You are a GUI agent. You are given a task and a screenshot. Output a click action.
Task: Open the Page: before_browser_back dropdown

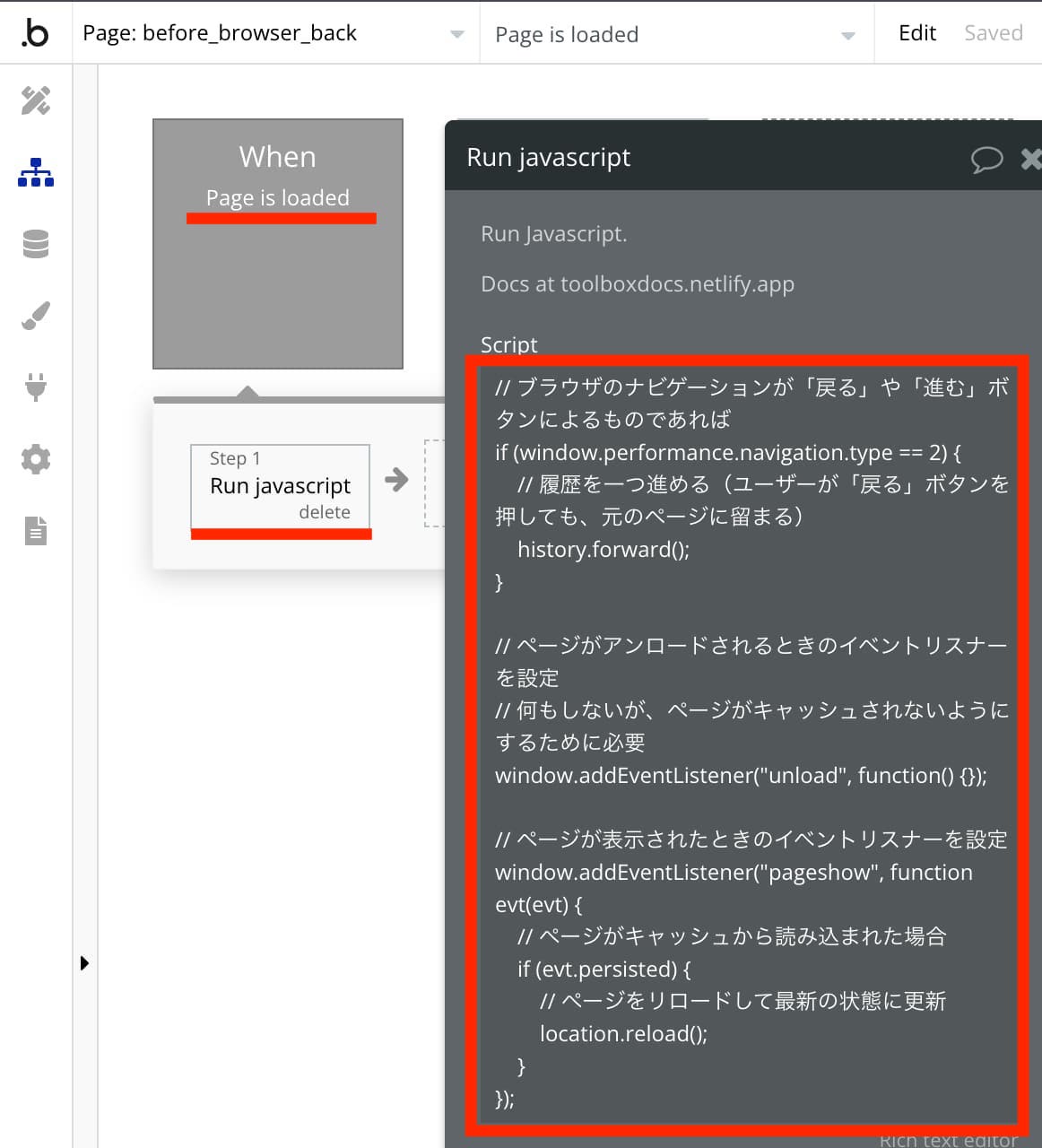coord(275,33)
